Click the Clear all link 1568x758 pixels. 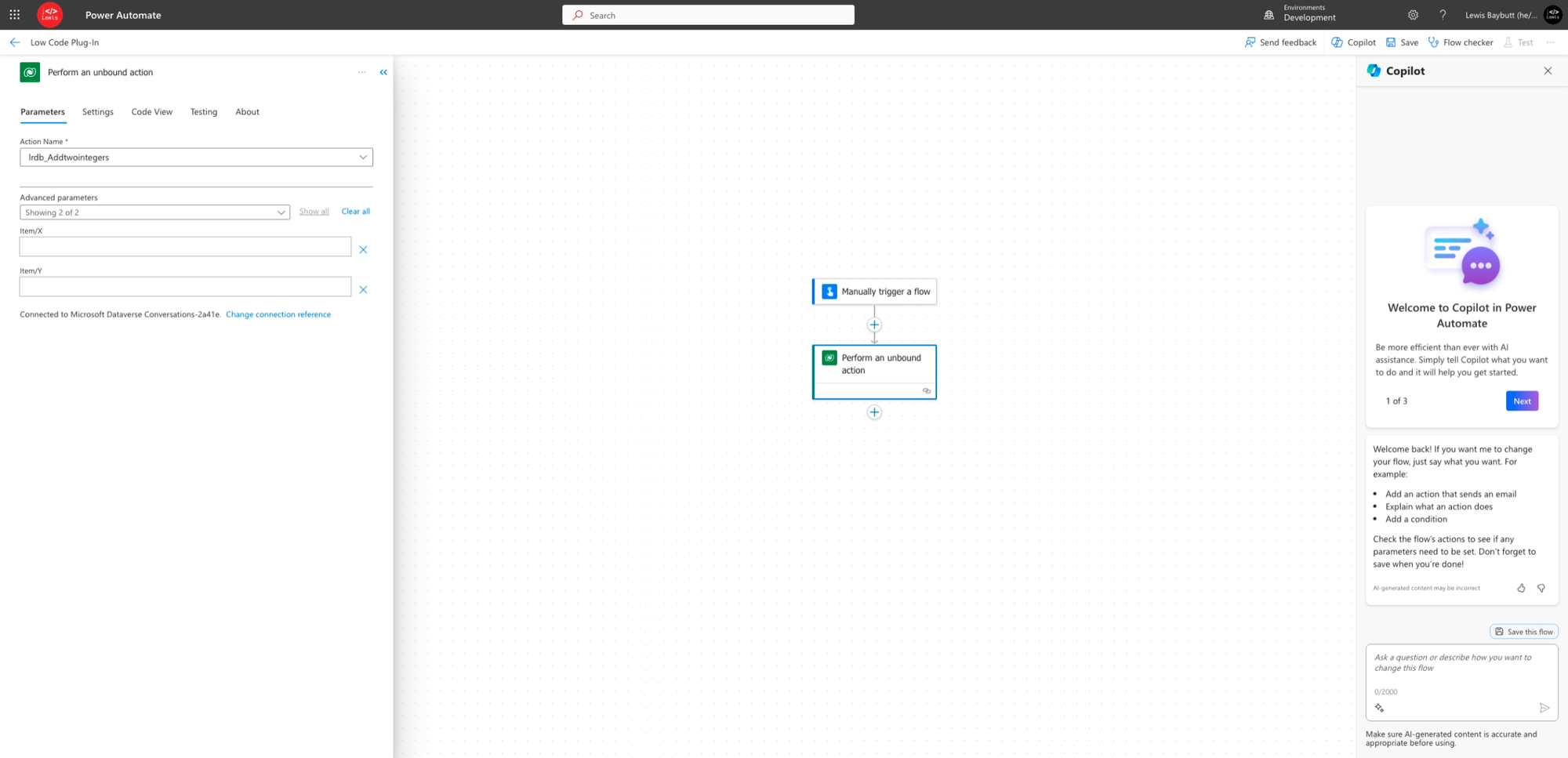click(x=355, y=212)
